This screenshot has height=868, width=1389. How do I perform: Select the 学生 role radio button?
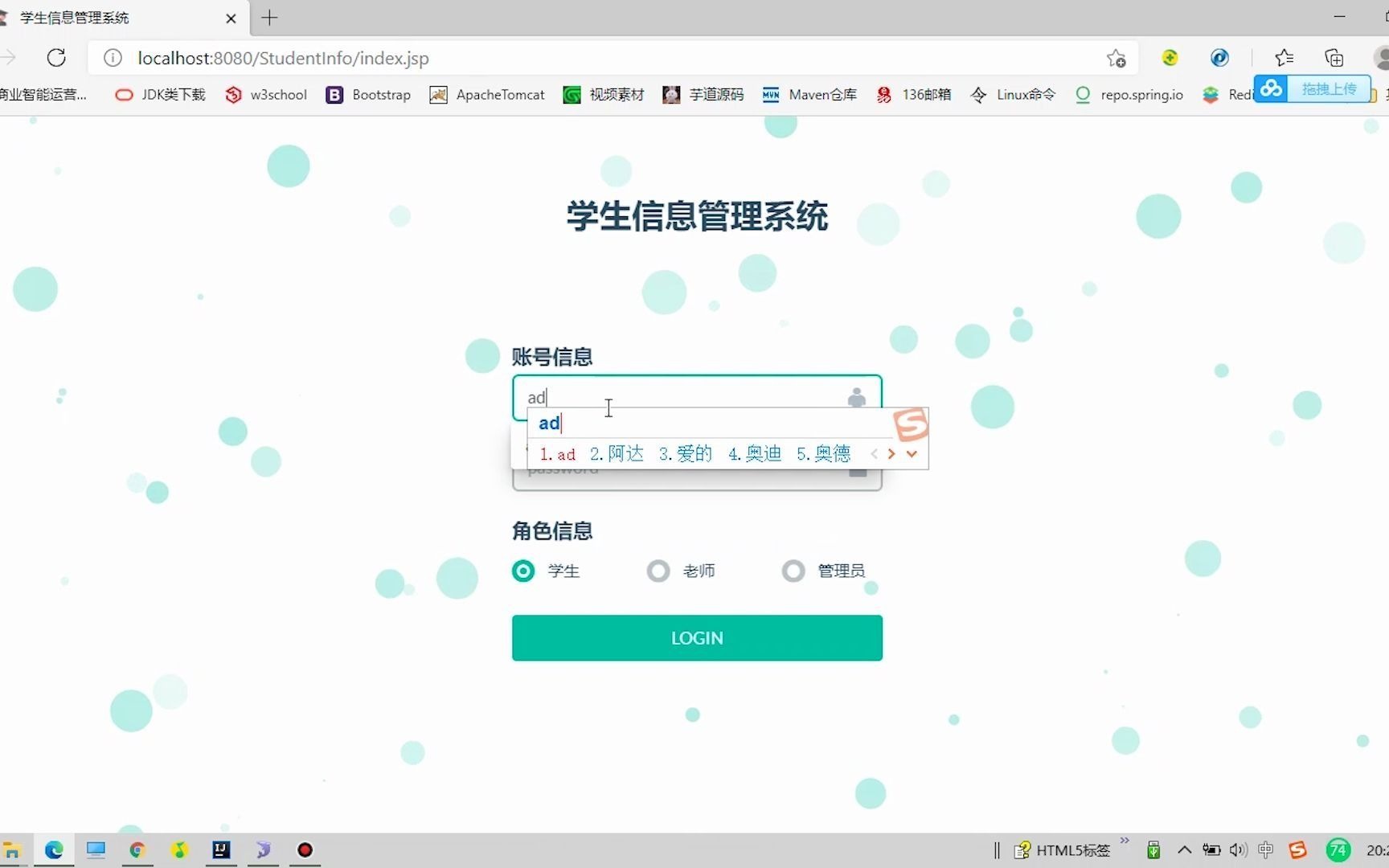pyautogui.click(x=522, y=571)
